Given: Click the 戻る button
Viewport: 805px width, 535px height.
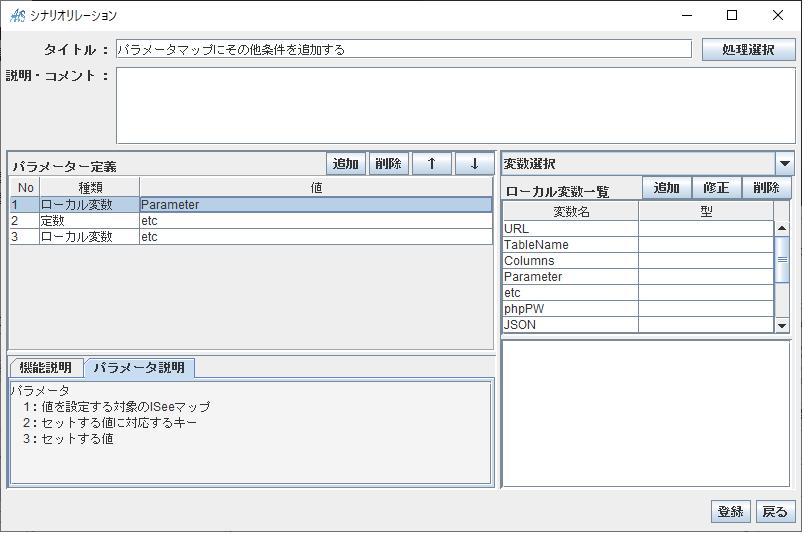Looking at the screenshot, I should (775, 511).
